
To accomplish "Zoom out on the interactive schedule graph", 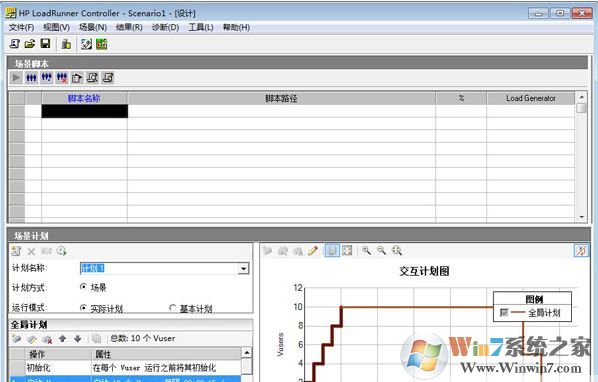I will coord(381,250).
